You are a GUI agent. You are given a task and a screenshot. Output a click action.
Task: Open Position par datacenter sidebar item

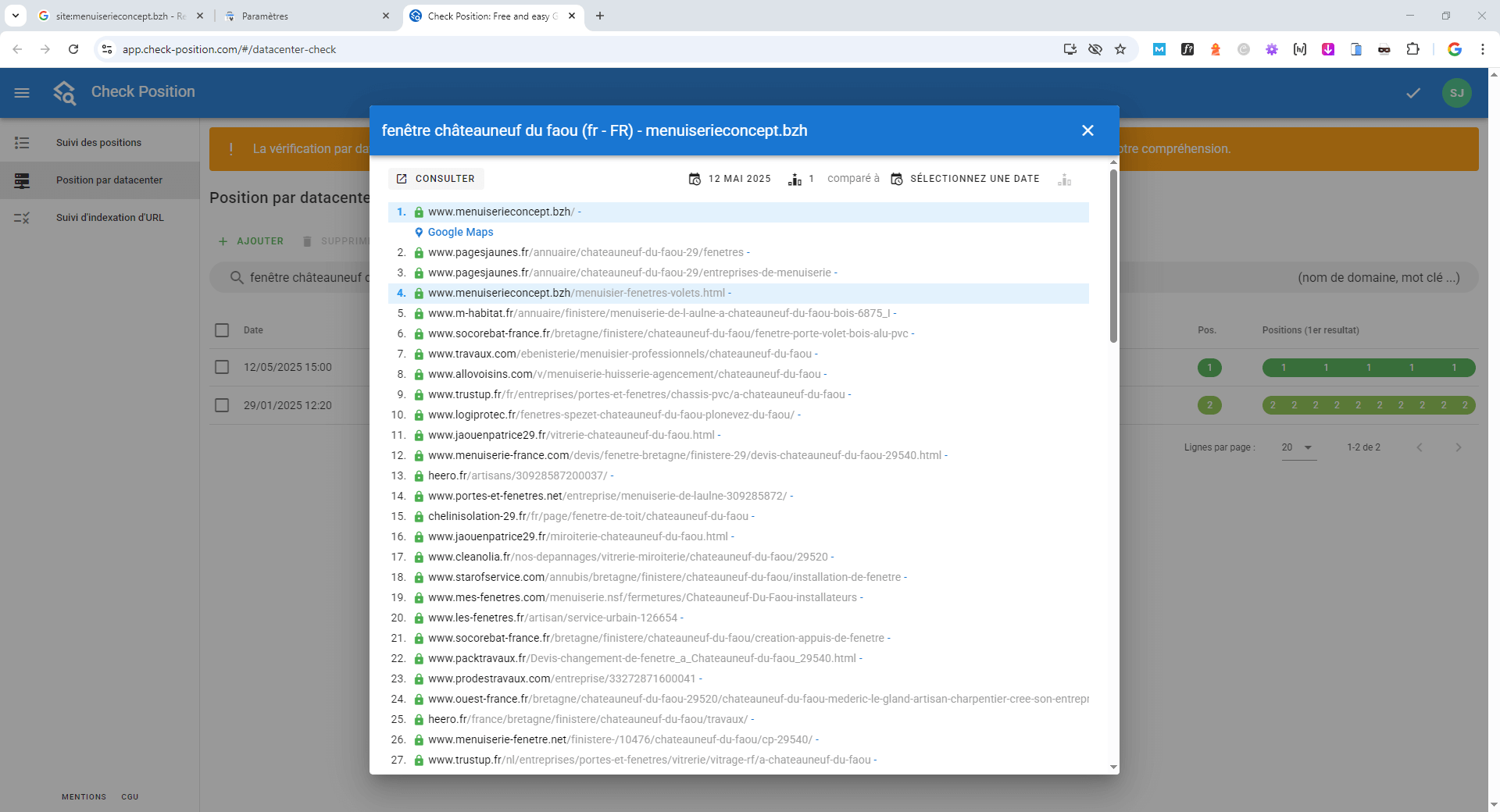[99, 180]
